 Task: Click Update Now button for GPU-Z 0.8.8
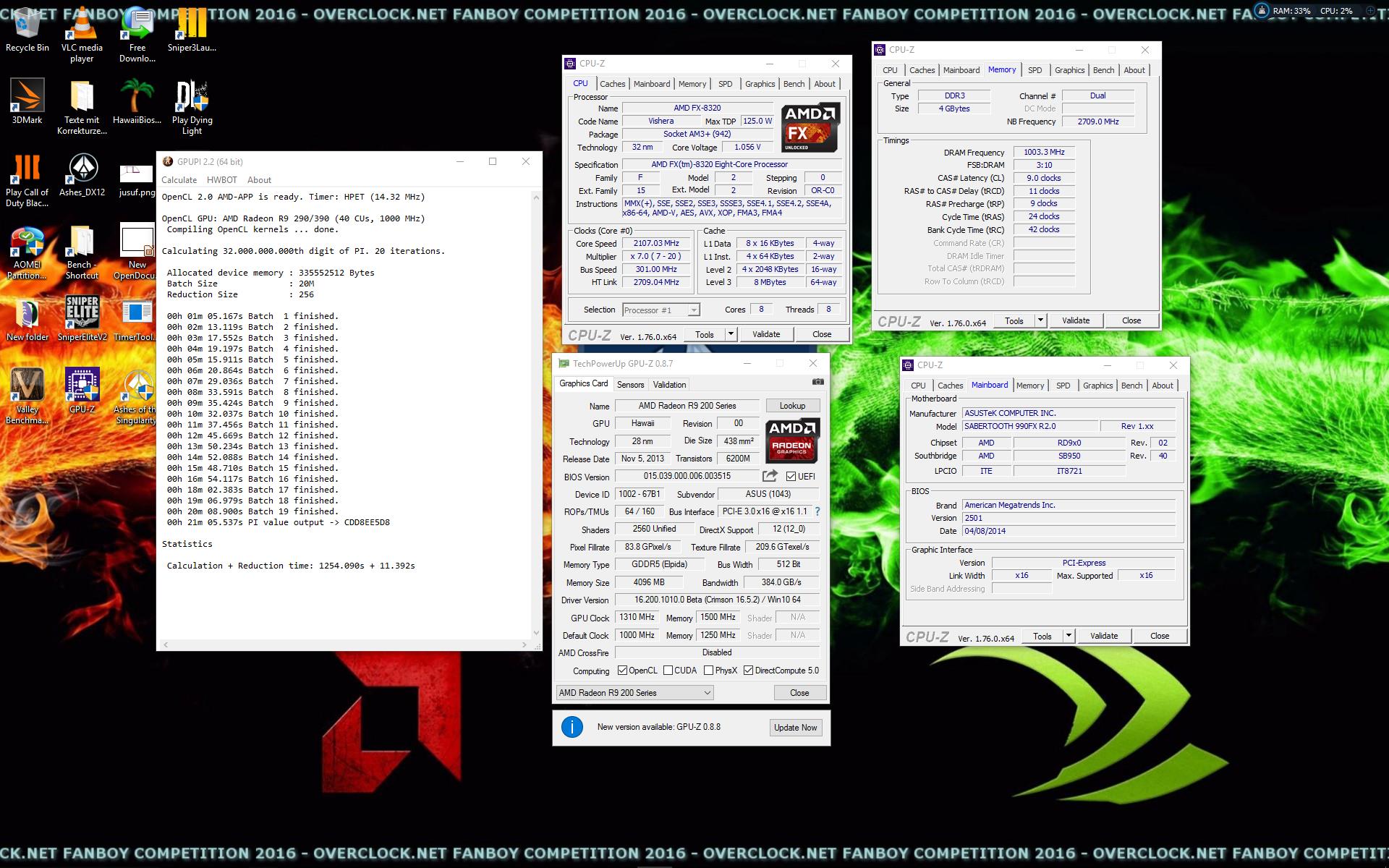(x=795, y=728)
